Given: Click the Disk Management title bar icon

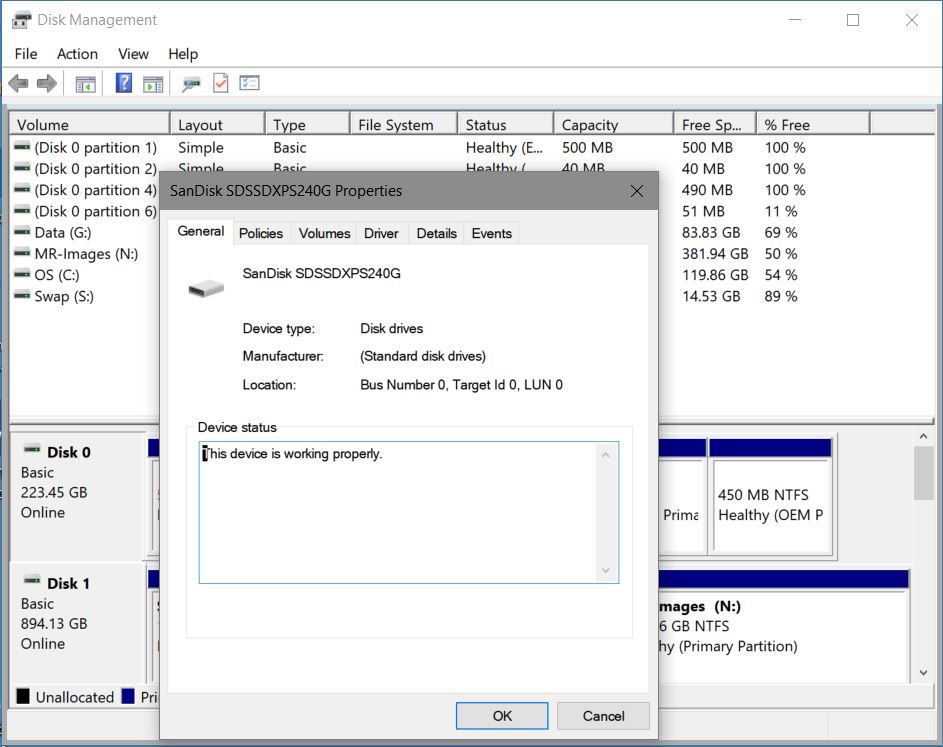Looking at the screenshot, I should pyautogui.click(x=21, y=20).
